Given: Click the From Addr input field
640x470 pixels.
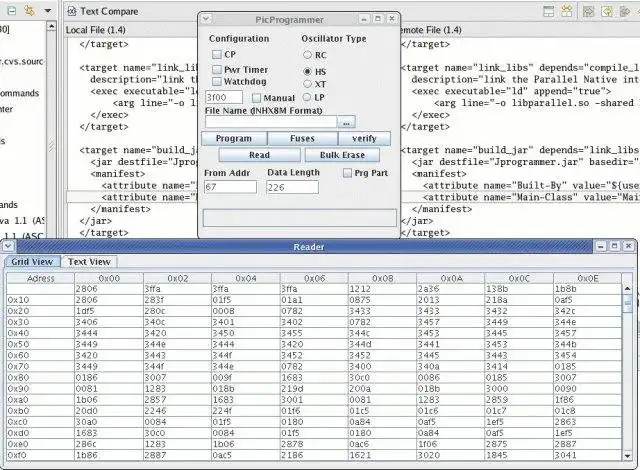Looking at the screenshot, I should [x=231, y=187].
